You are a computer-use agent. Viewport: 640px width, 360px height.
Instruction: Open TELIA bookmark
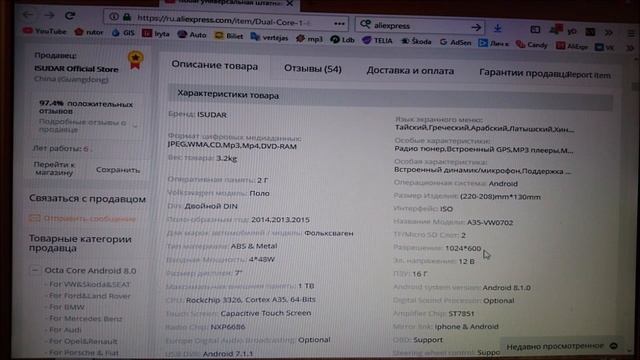(377, 40)
